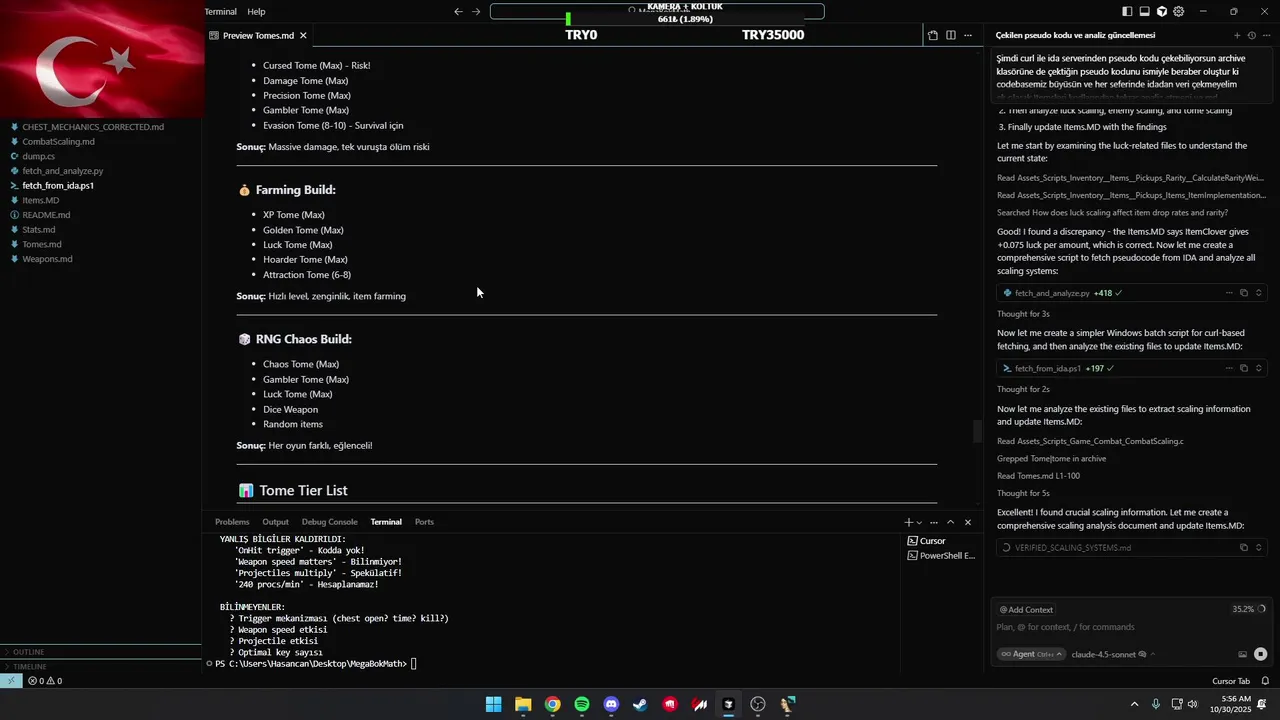Open Stats.md file

pos(39,230)
